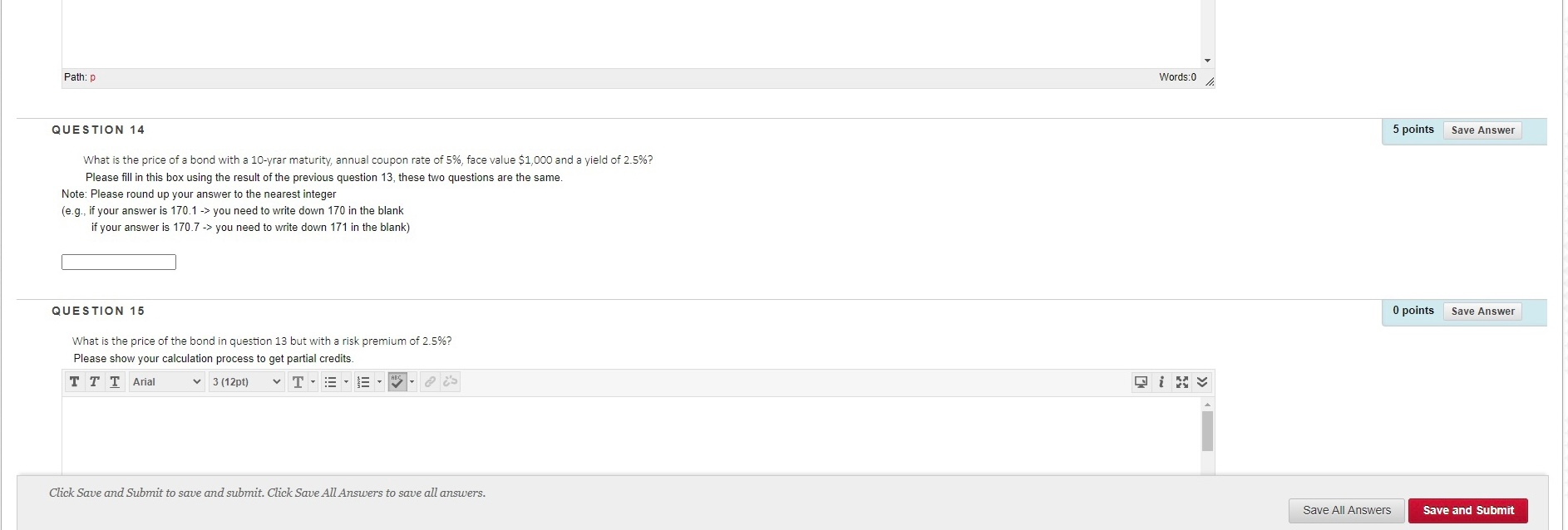The image size is (1568, 530).
Task: Open editor help info icon
Action: tap(1161, 382)
